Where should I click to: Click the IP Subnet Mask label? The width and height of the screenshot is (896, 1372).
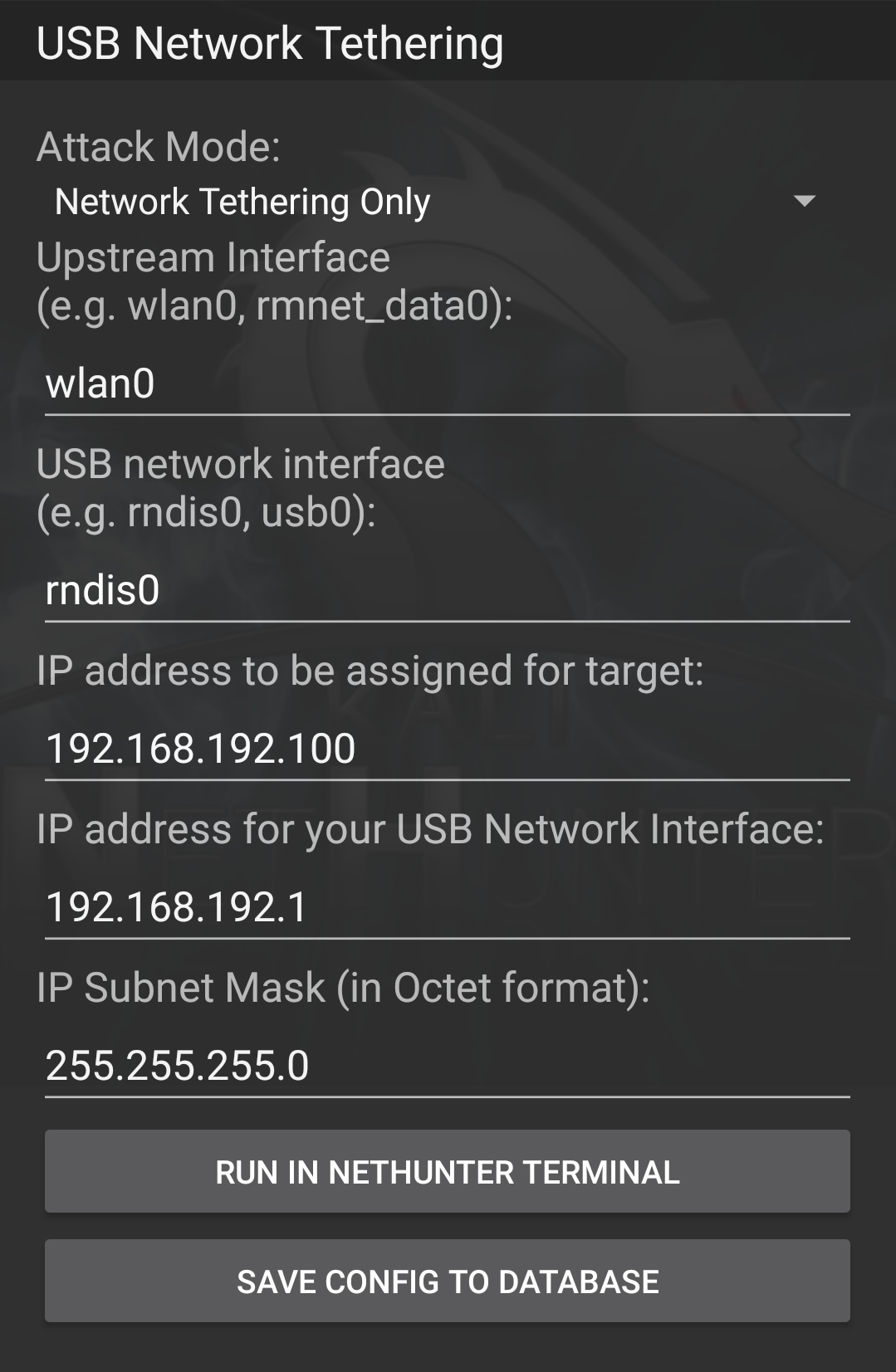(343, 988)
